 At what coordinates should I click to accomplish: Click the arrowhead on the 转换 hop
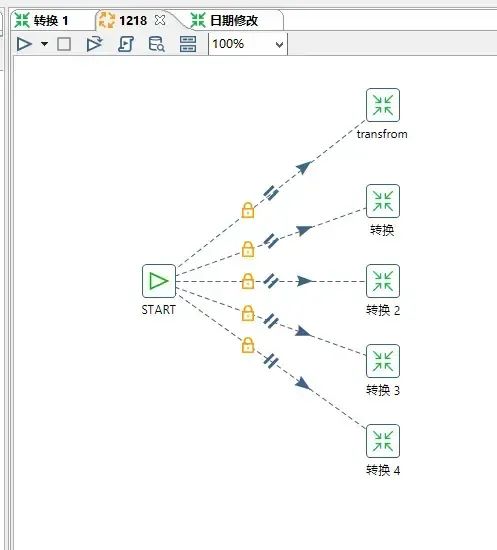[x=304, y=230]
